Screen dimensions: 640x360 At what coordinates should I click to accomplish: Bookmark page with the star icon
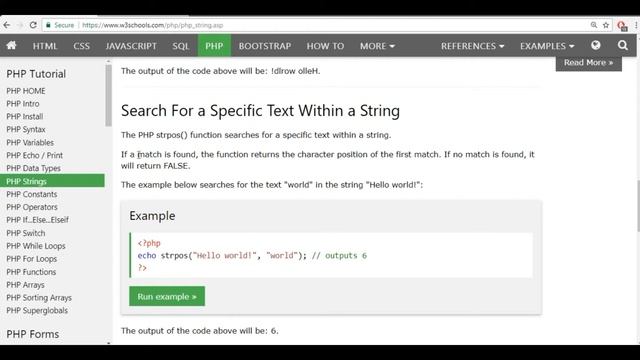click(x=606, y=25)
